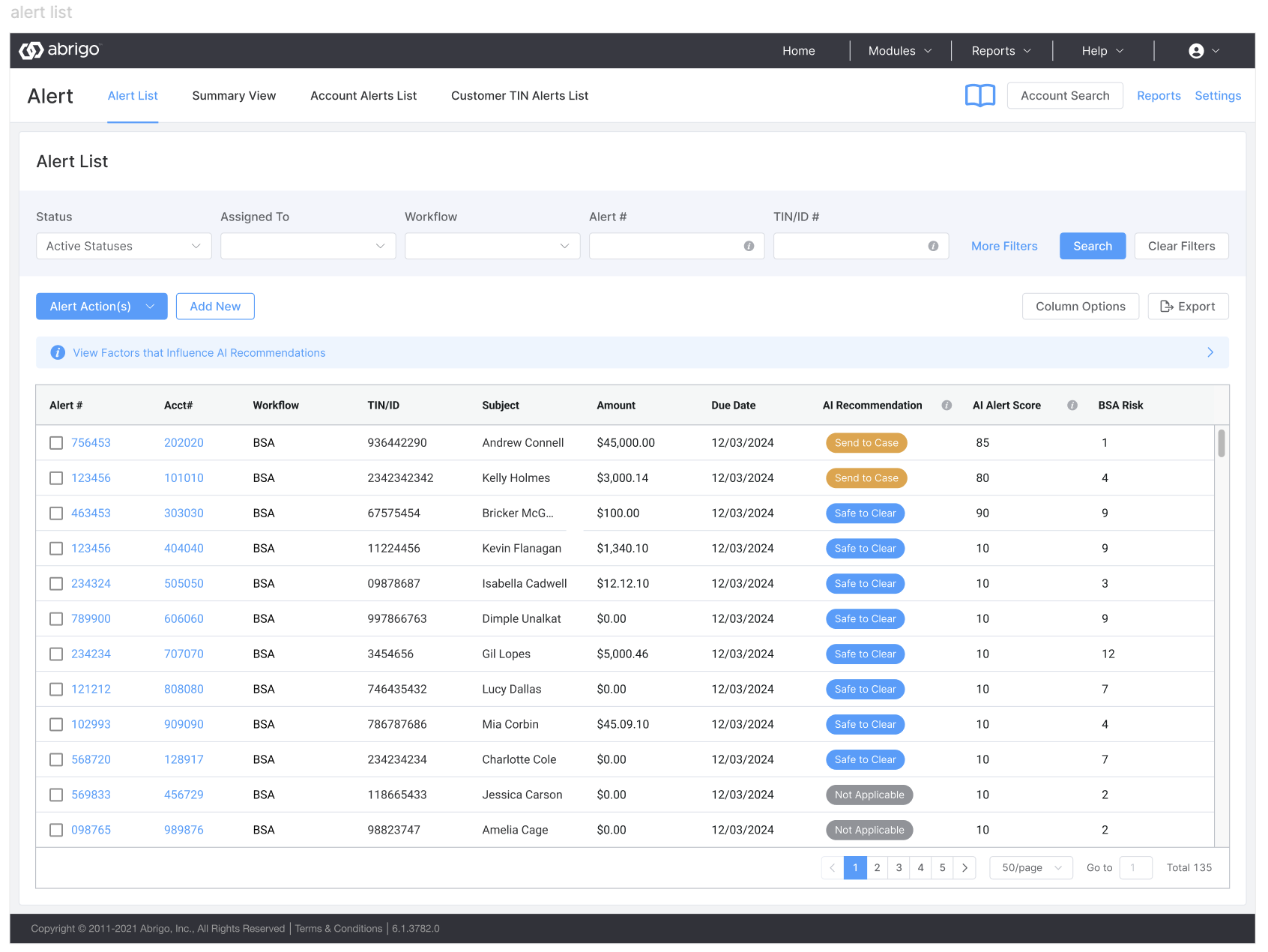Click the blue Search button

click(x=1092, y=247)
